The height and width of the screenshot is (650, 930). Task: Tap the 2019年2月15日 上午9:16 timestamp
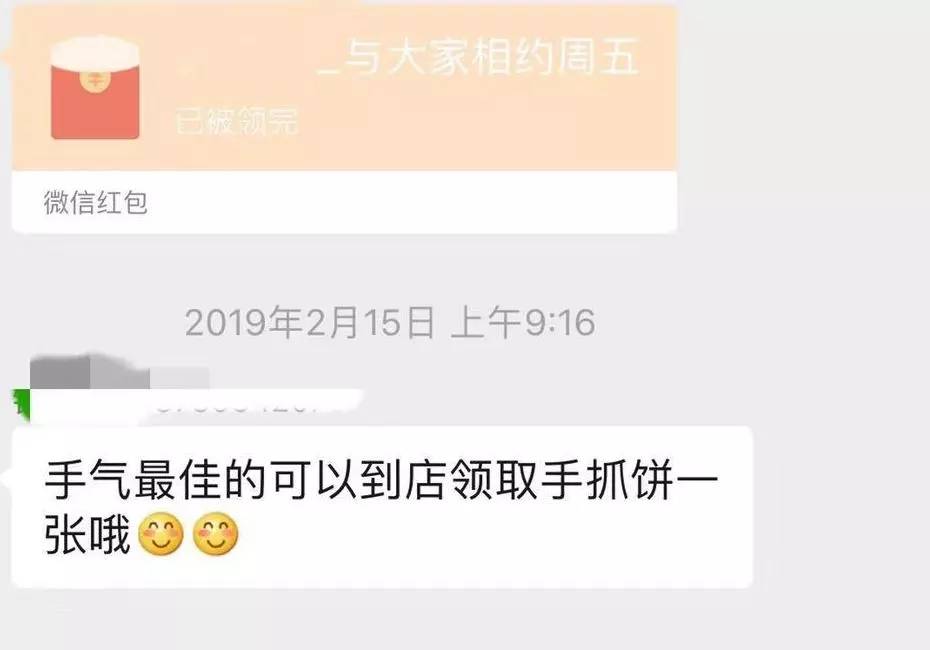(x=390, y=323)
